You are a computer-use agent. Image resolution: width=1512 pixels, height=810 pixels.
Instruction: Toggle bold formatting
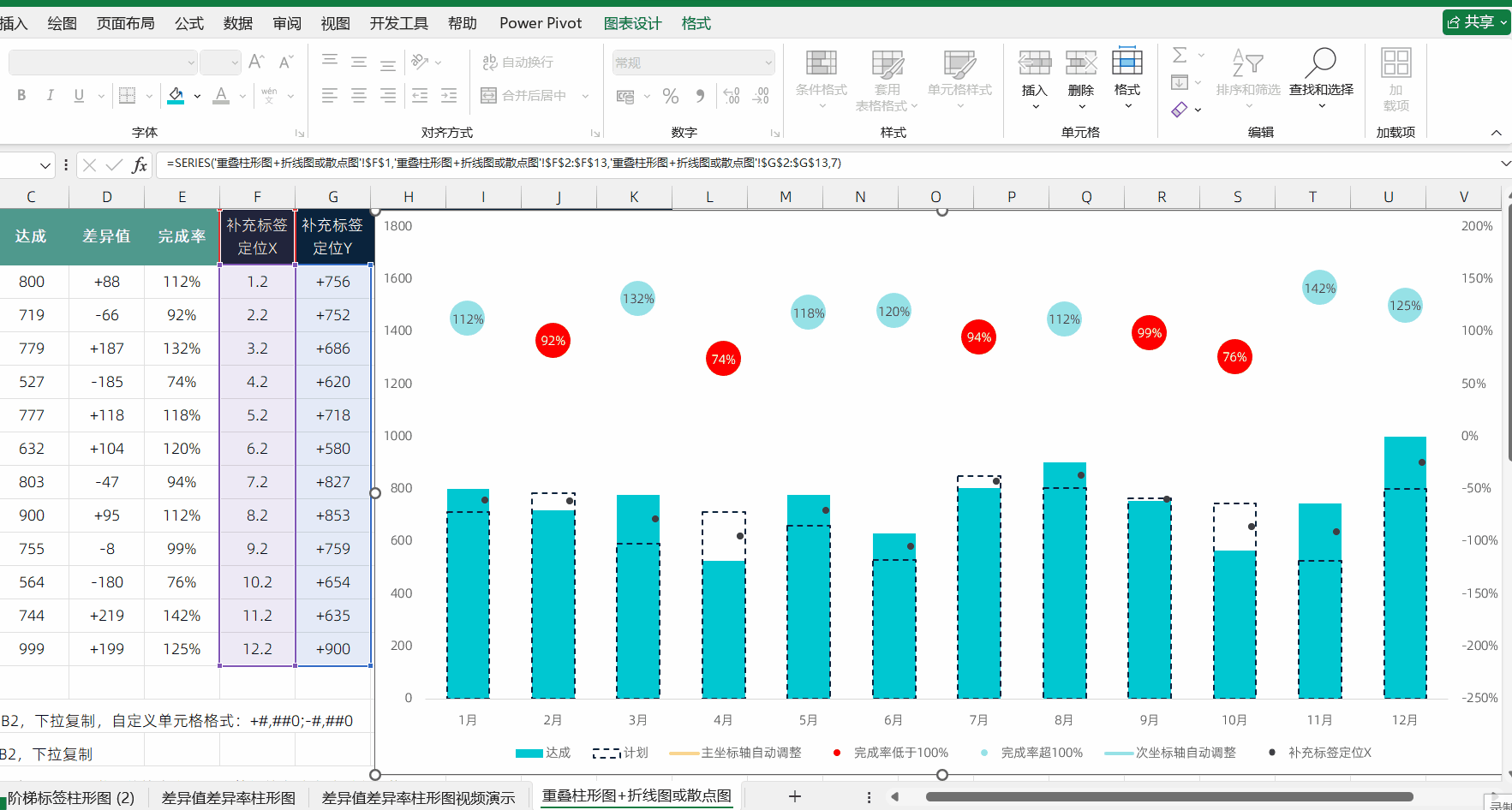(x=21, y=96)
